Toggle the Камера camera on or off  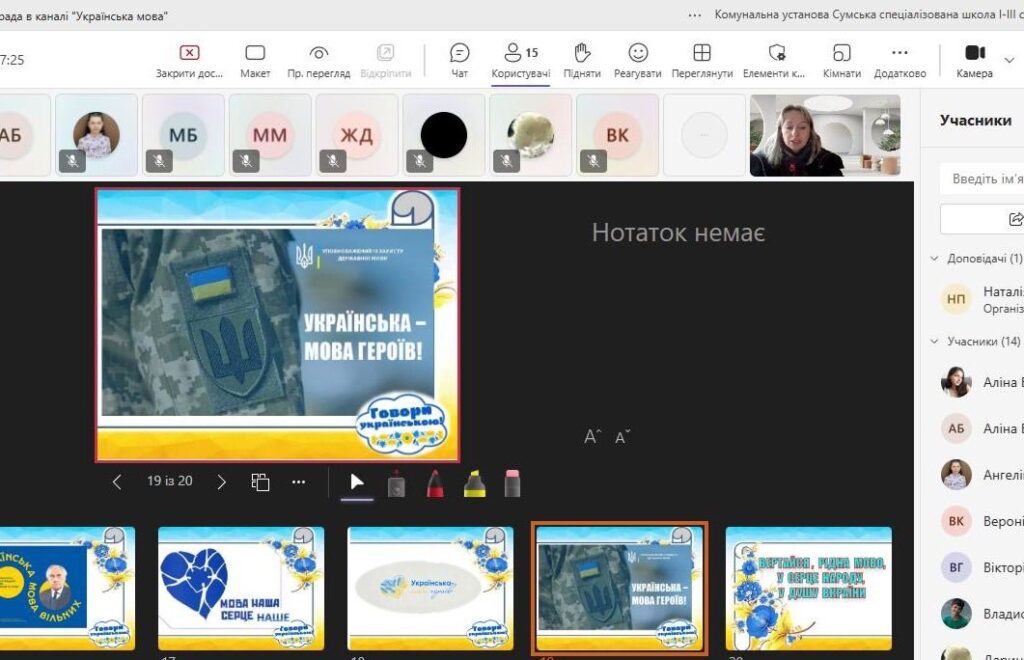(974, 60)
